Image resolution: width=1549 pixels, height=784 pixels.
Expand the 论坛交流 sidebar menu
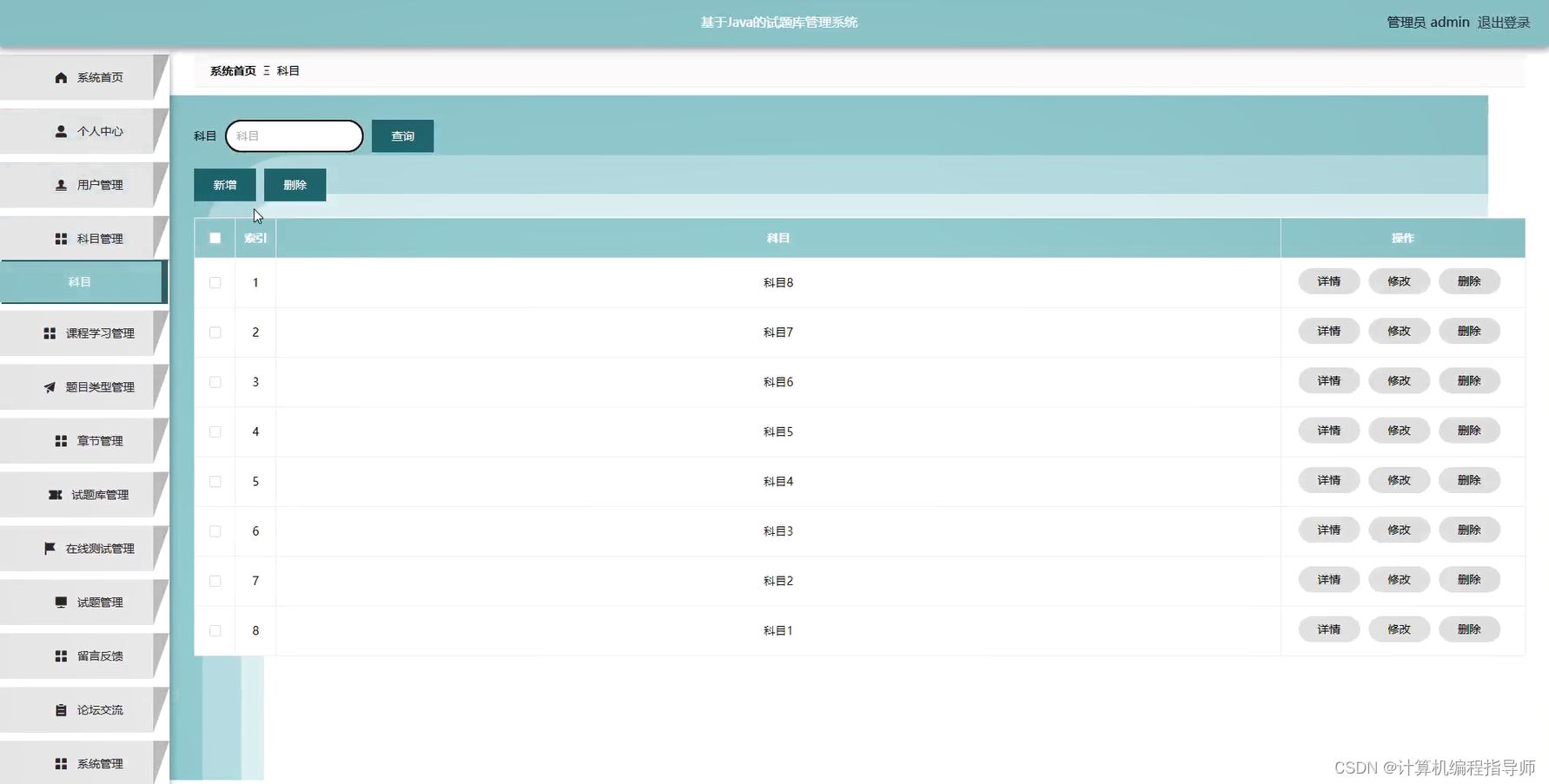(83, 710)
